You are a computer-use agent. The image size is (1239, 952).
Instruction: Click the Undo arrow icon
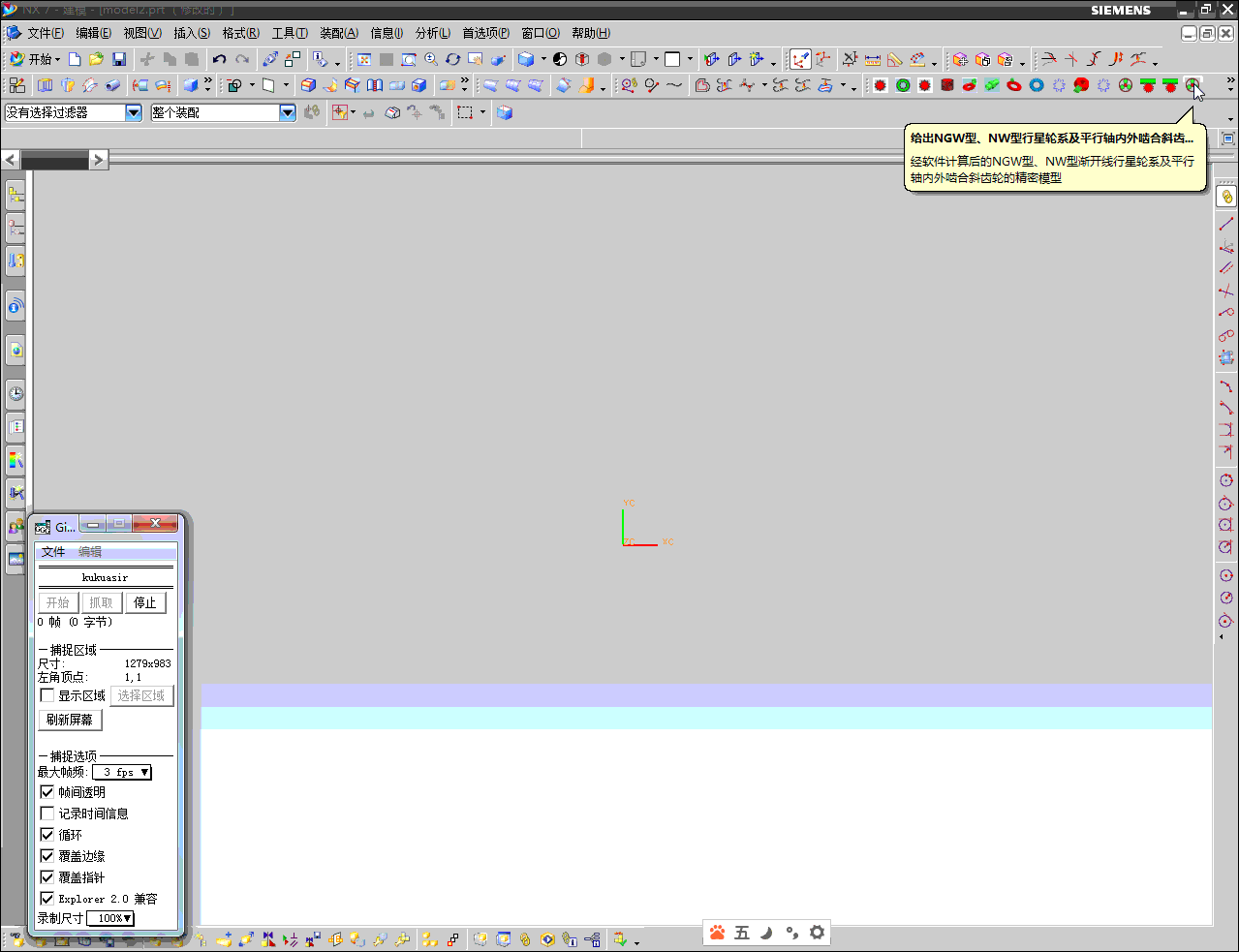point(219,59)
